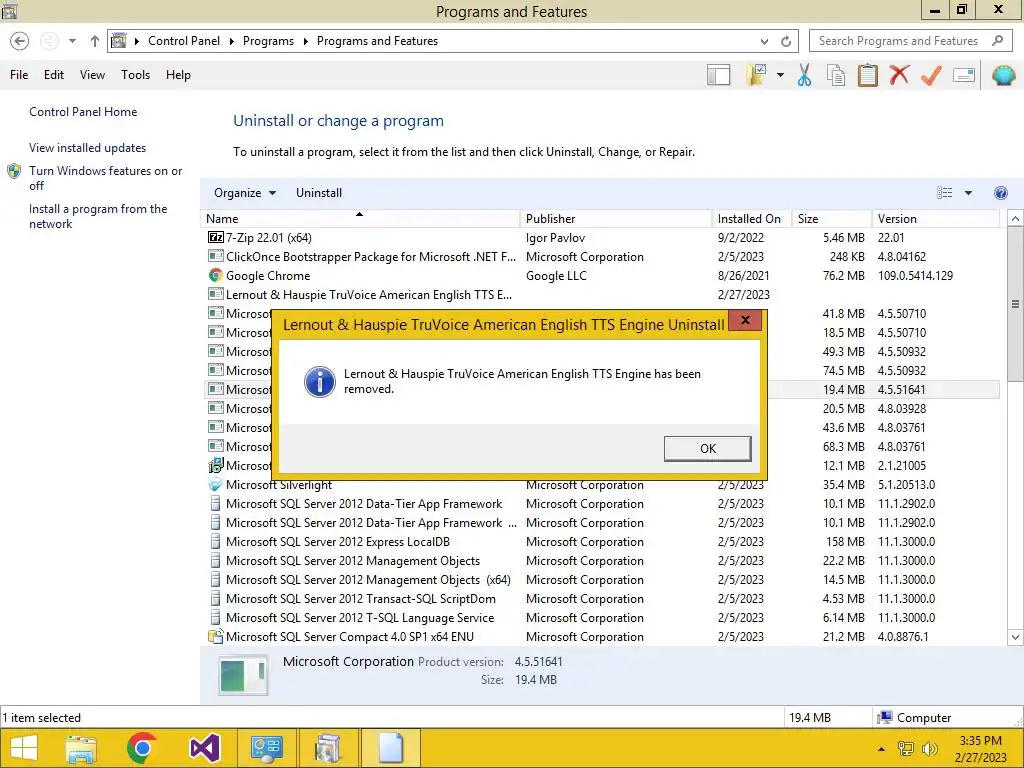Click the Back navigation arrow

point(20,41)
